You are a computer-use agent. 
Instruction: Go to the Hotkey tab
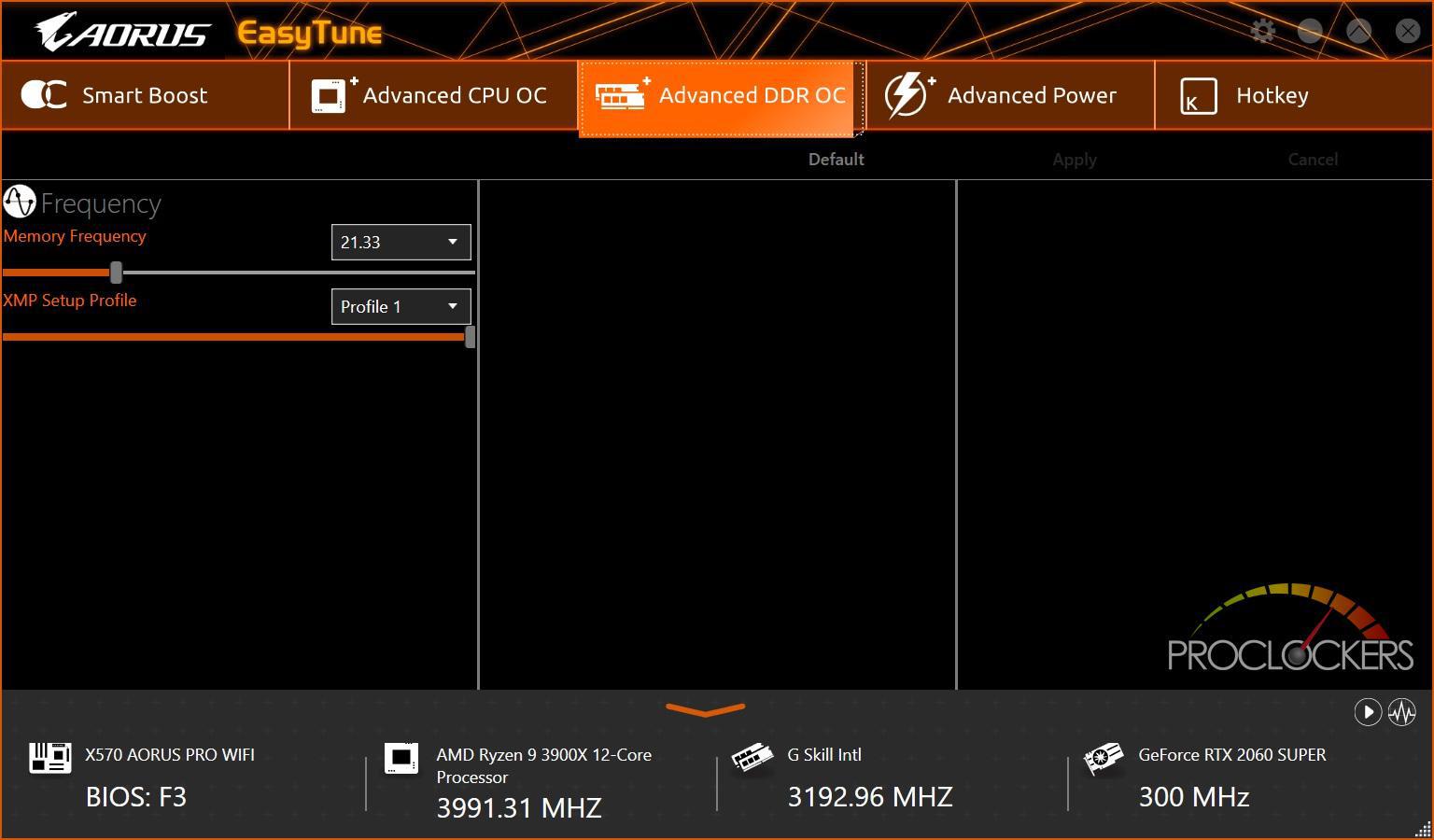click(1293, 95)
